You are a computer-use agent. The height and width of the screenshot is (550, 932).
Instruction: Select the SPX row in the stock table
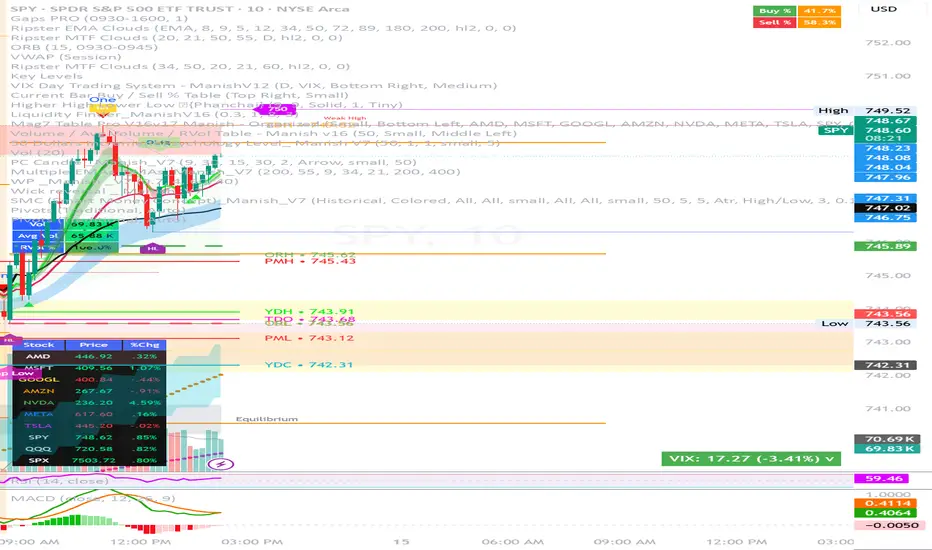(89, 460)
